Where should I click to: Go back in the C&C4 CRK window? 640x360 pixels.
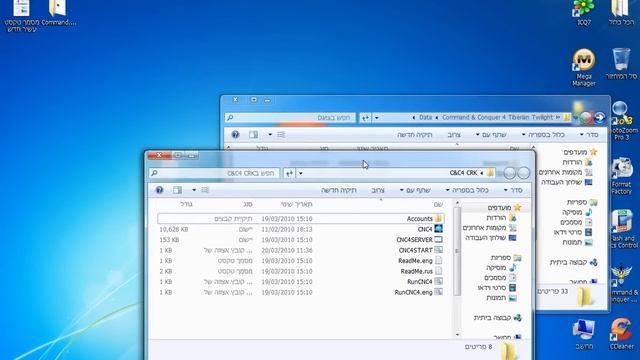523,173
